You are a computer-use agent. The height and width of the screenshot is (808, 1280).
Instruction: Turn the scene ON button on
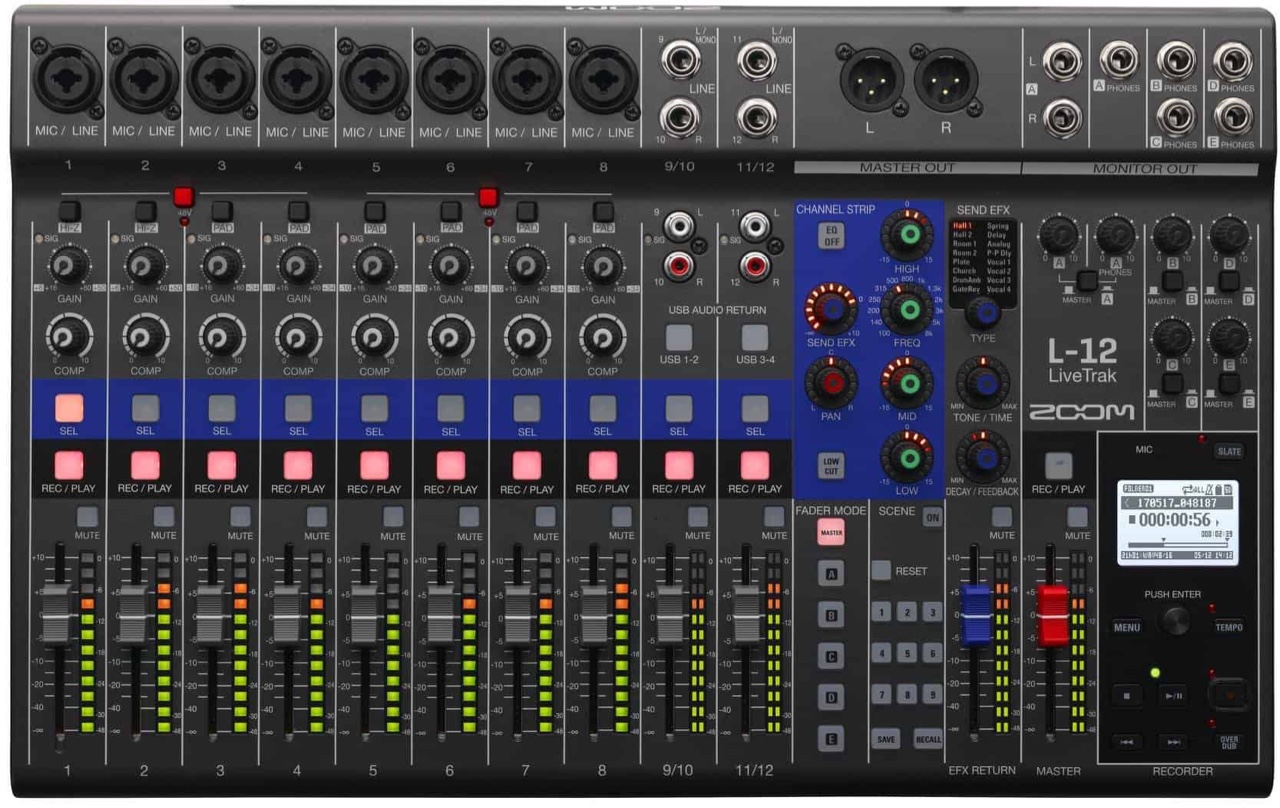[x=931, y=518]
